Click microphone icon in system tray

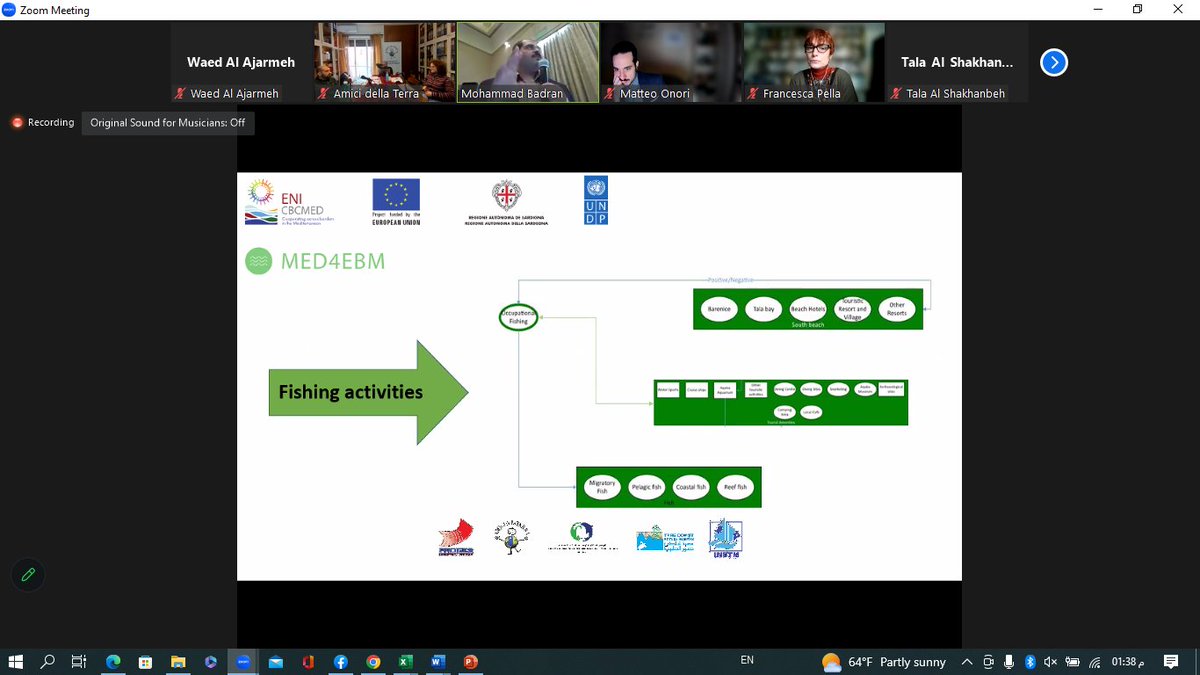1009,662
